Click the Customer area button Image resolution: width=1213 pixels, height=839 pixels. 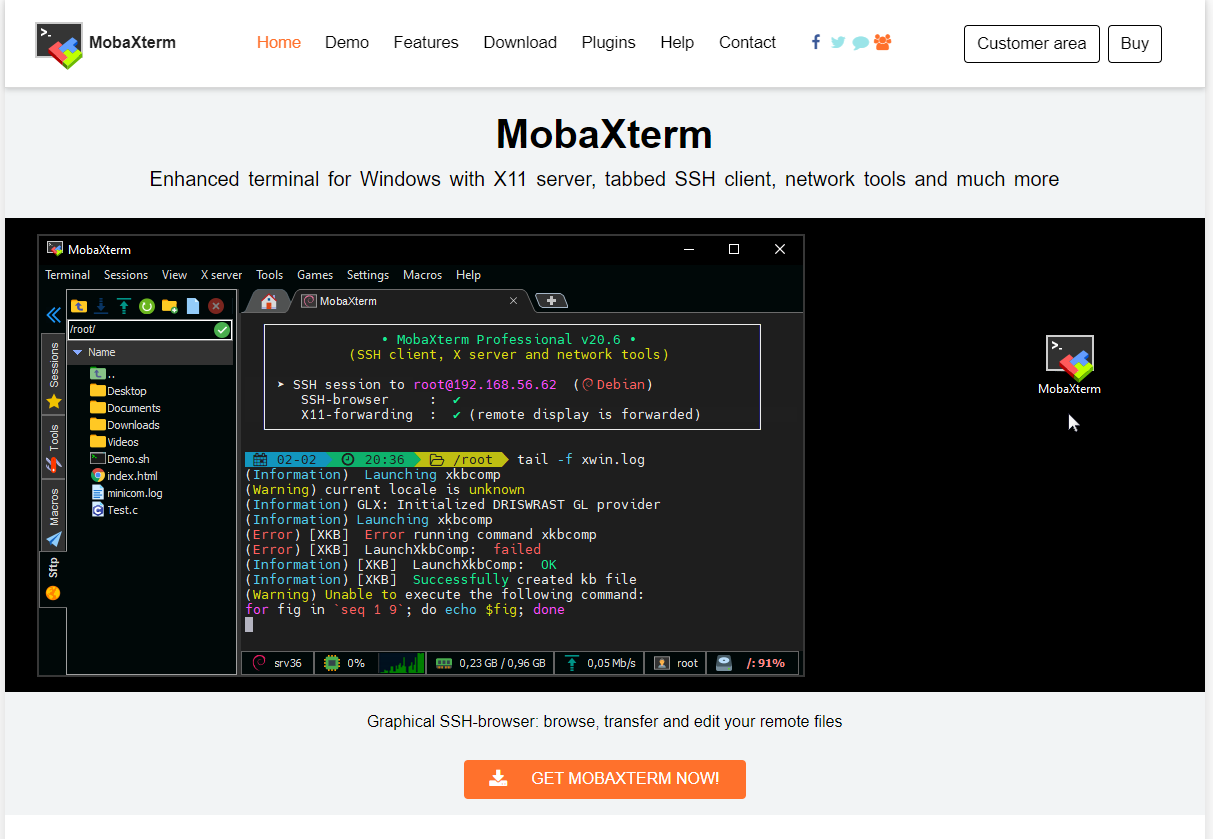[x=1032, y=44]
